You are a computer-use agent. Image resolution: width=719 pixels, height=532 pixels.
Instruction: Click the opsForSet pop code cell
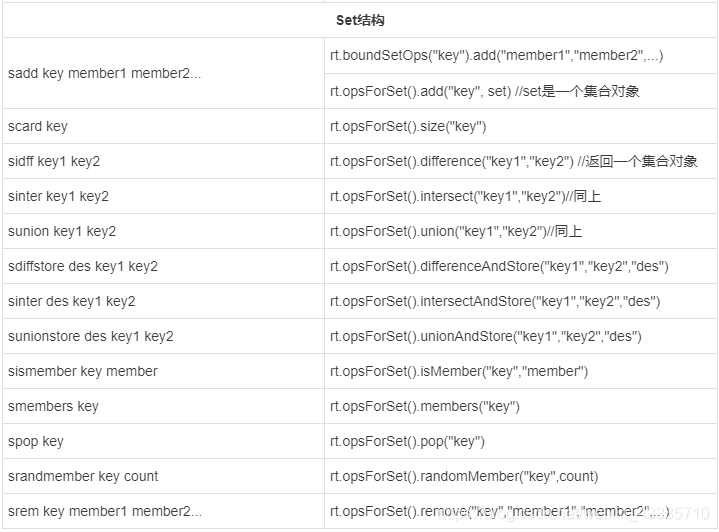click(x=407, y=442)
